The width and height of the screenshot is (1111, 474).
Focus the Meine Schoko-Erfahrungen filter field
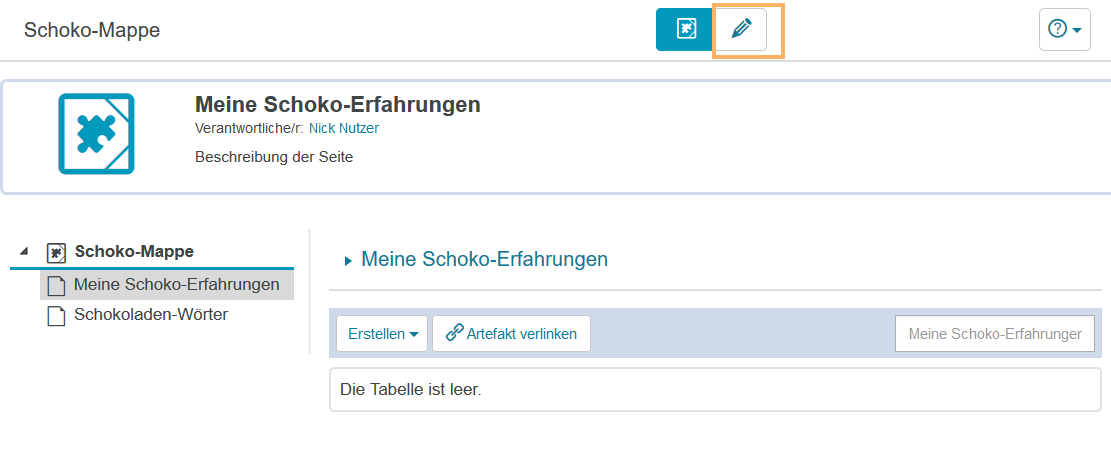click(x=994, y=334)
